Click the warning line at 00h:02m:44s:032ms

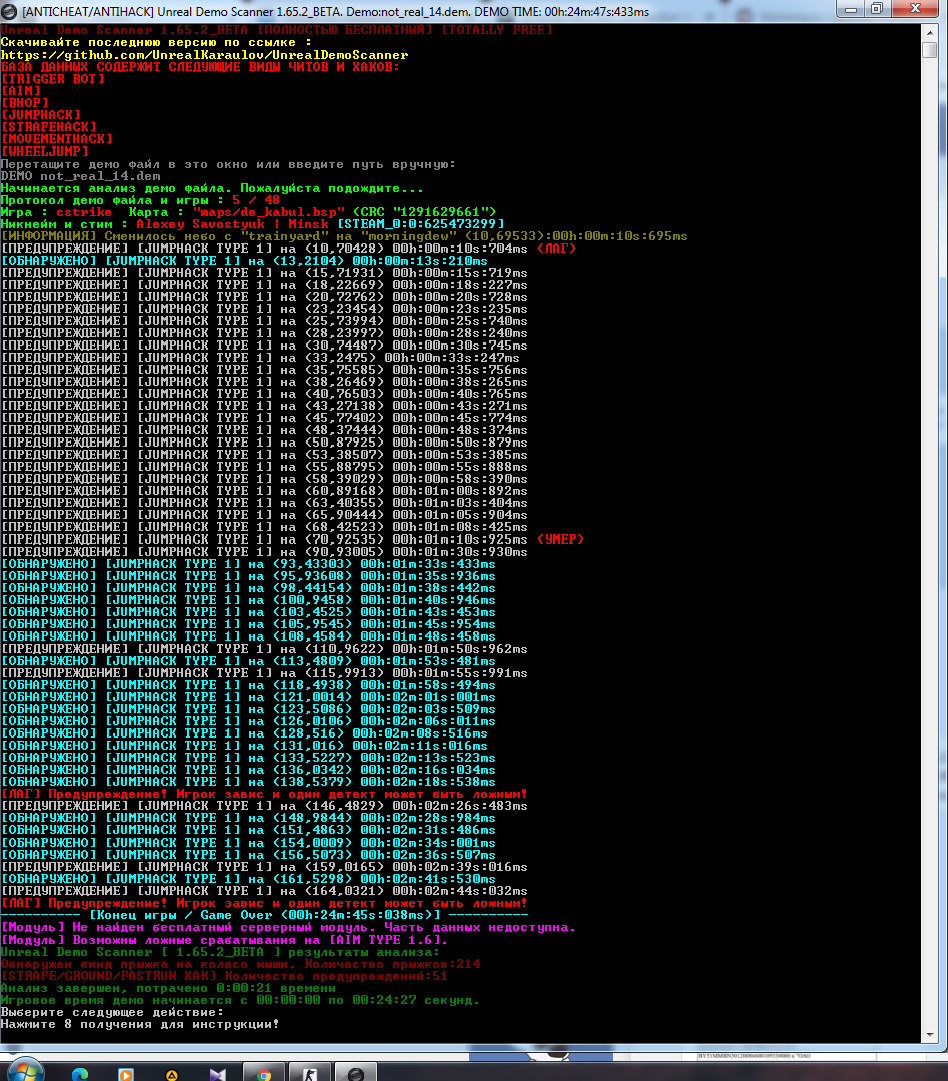264,891
